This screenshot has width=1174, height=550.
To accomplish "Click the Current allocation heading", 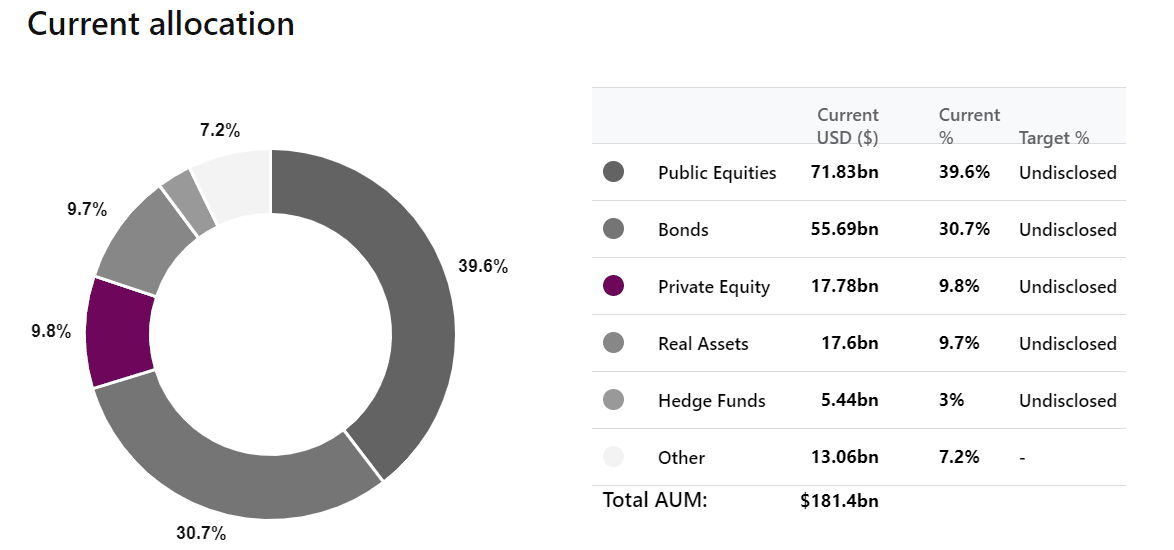I will 161,24.
